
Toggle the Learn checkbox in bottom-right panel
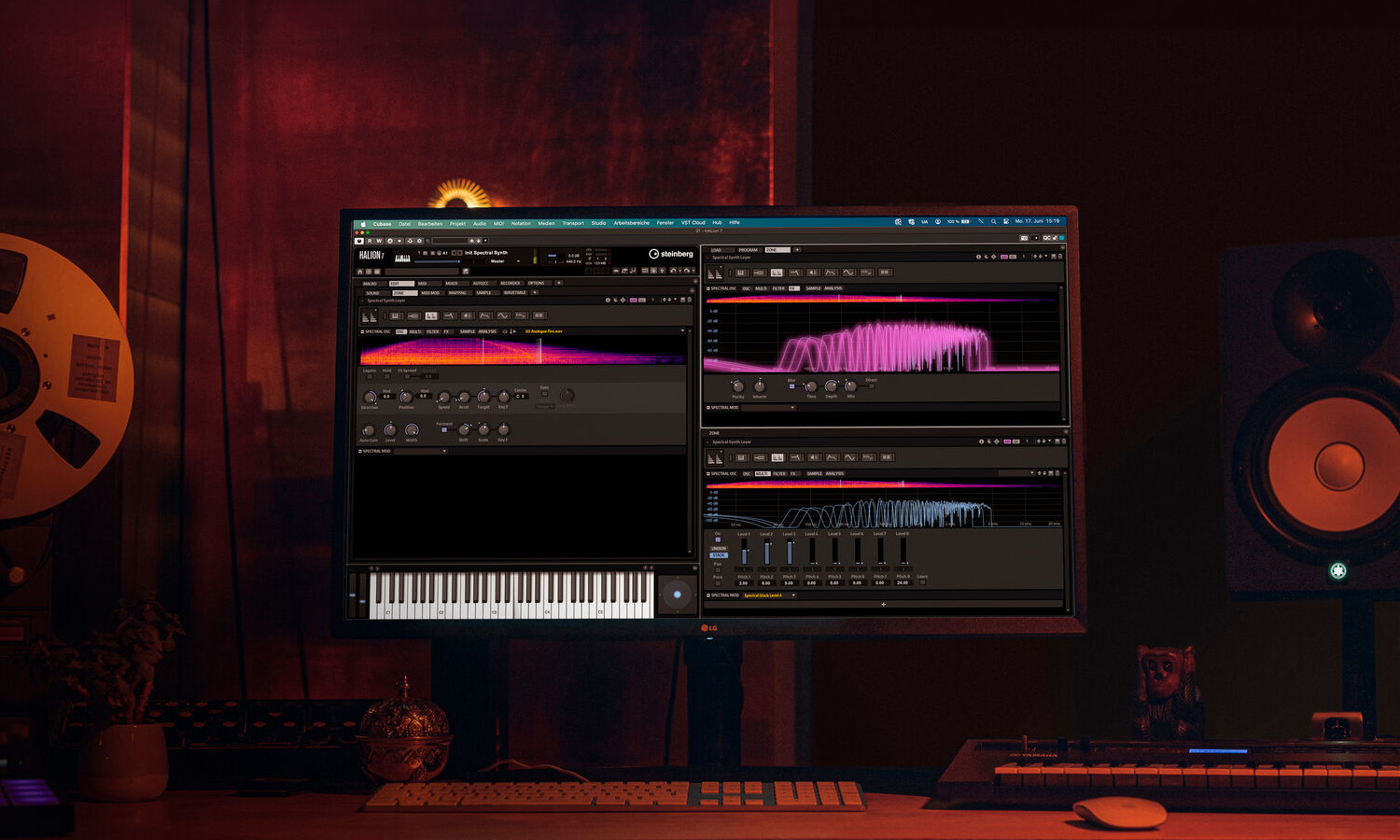[x=922, y=582]
